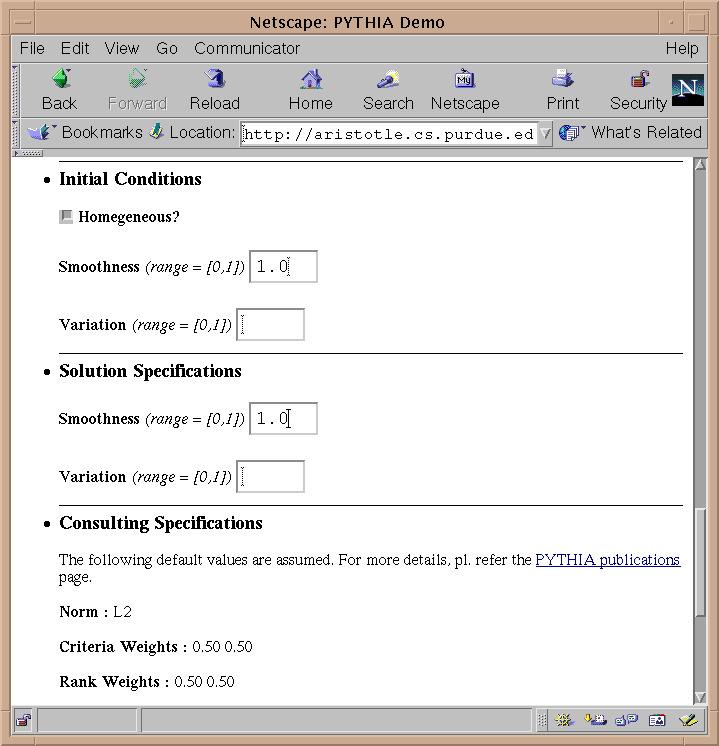The height and width of the screenshot is (746, 719).
Task: Click the Bookmarks label
Action: pyautogui.click(x=102, y=132)
